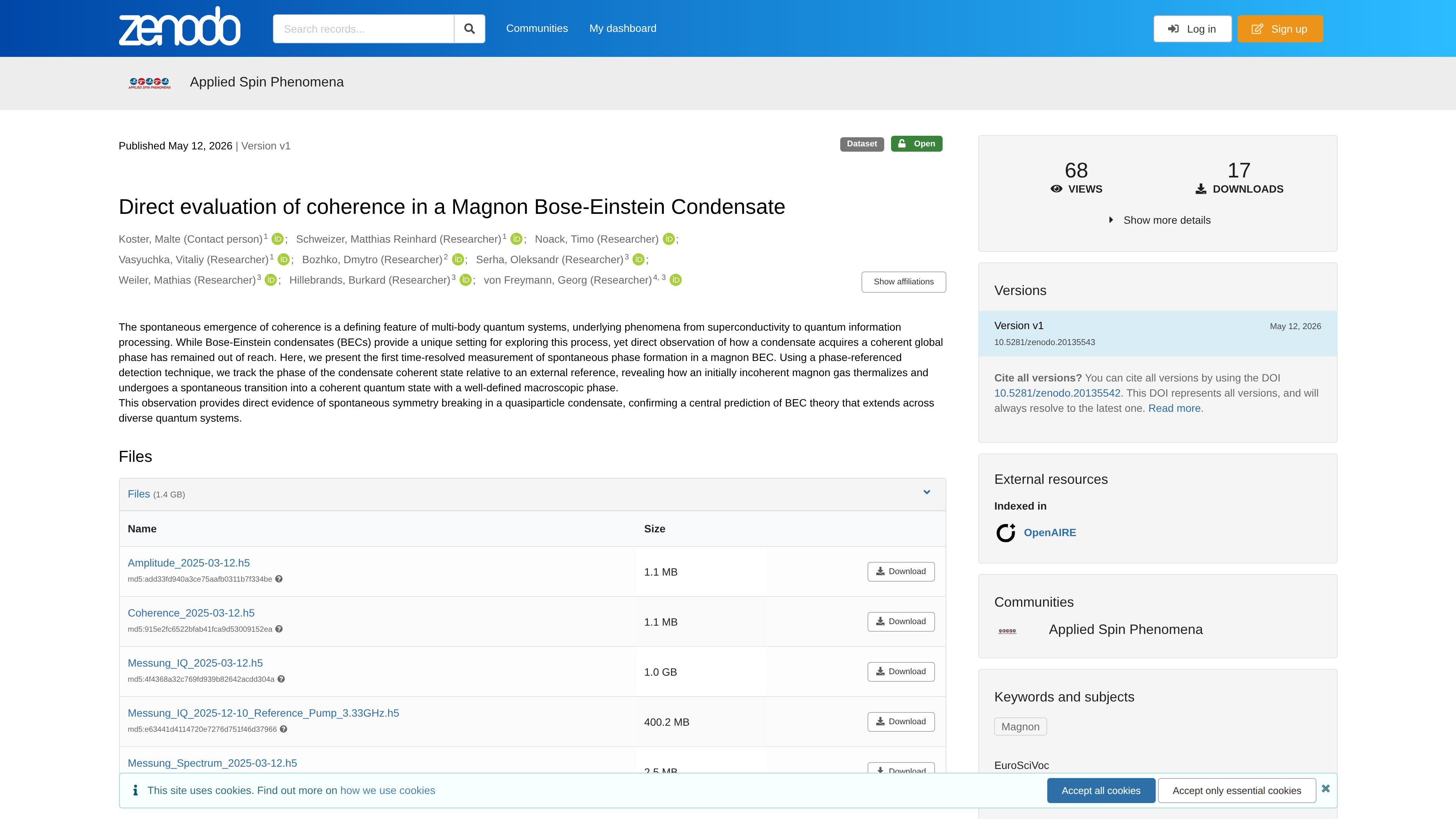1456x819 pixels.
Task: Open Applied Spin Phenomena community title
Action: [267, 82]
